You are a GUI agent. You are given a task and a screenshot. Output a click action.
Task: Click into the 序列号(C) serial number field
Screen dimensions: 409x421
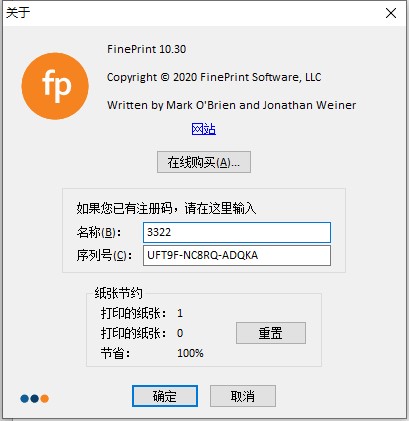pyautogui.click(x=237, y=255)
